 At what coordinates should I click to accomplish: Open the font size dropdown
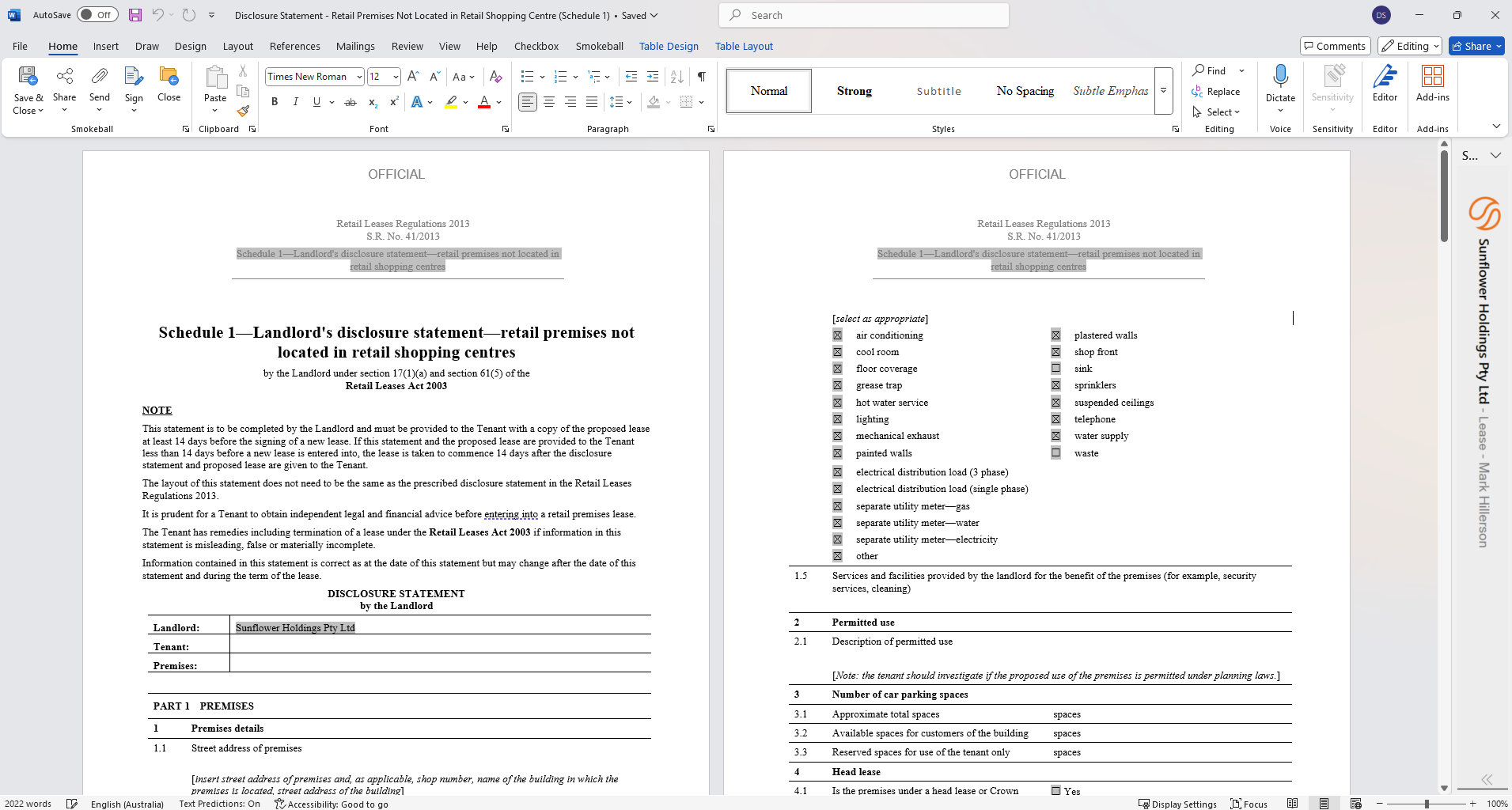(396, 77)
